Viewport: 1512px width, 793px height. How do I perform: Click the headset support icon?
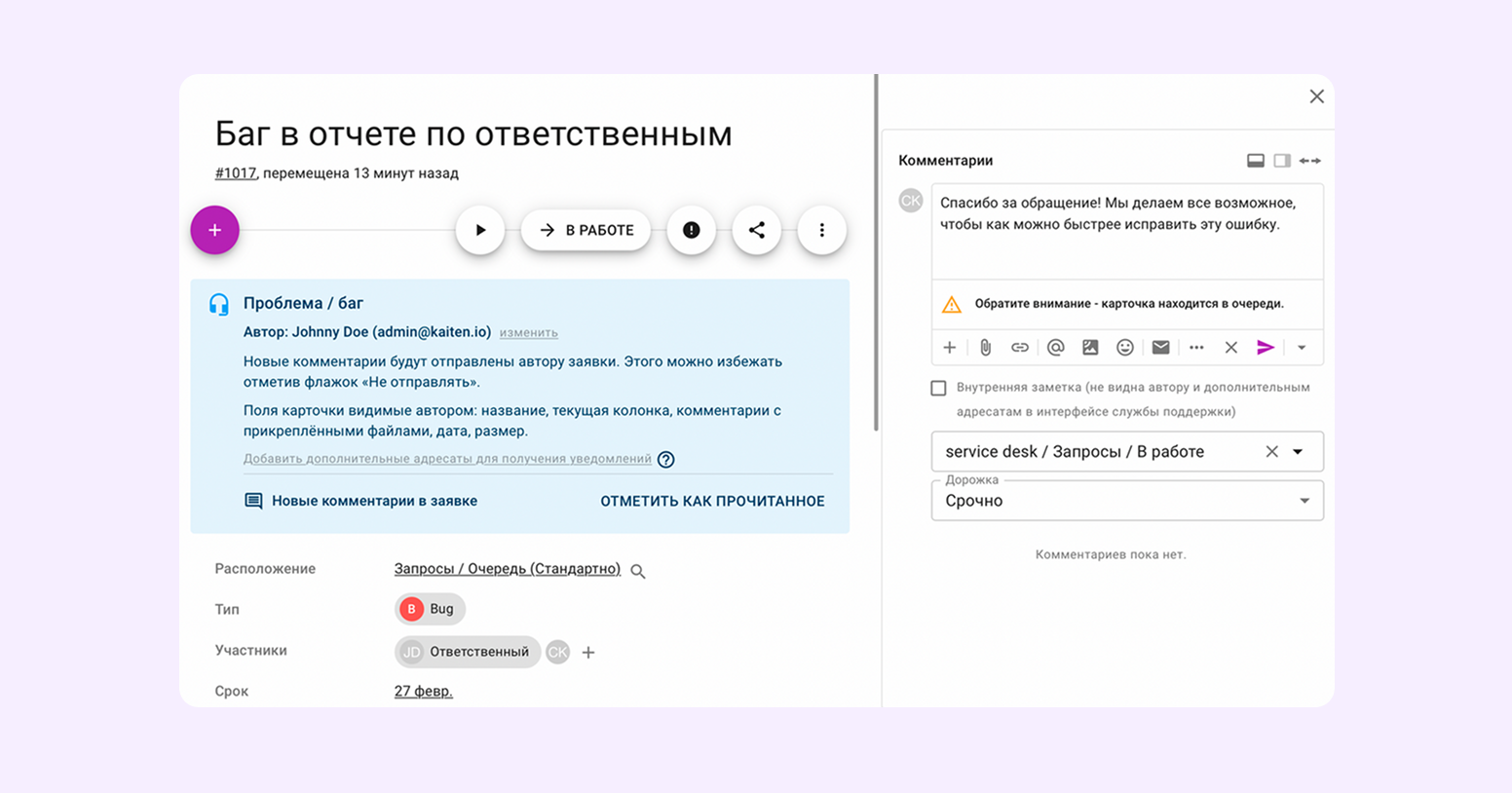click(x=219, y=304)
